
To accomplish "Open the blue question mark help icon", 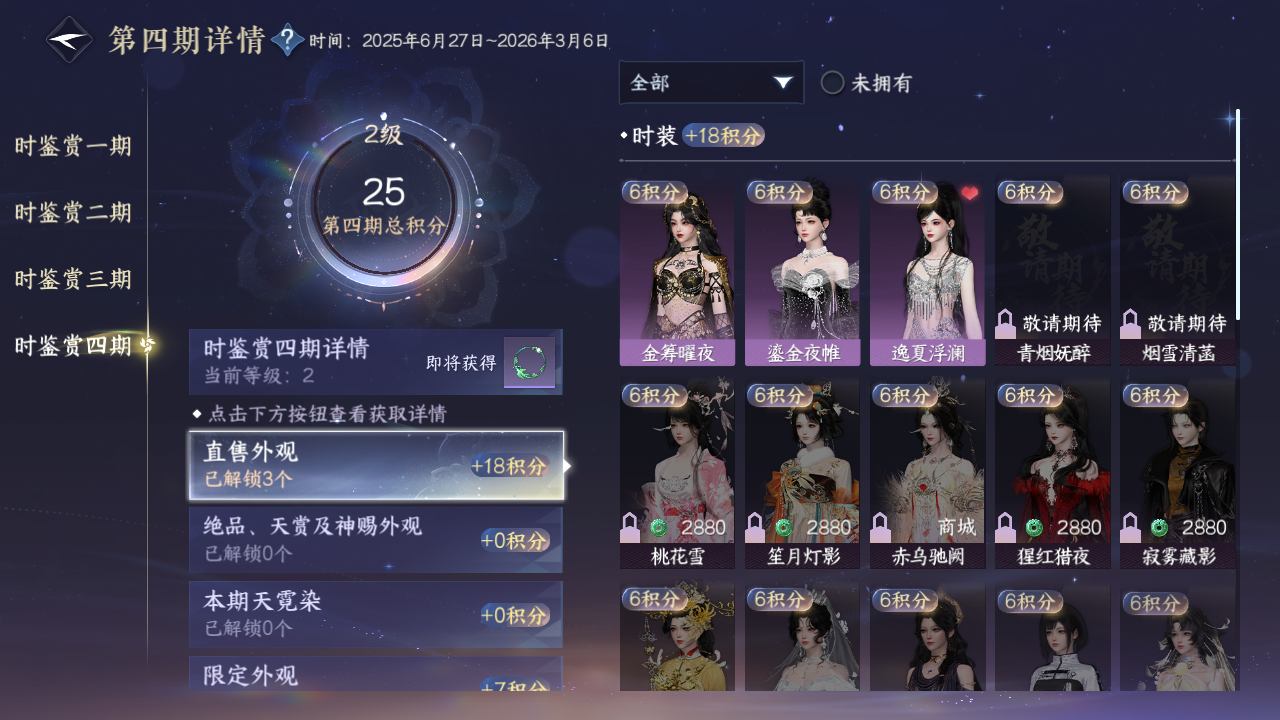I will pos(288,40).
